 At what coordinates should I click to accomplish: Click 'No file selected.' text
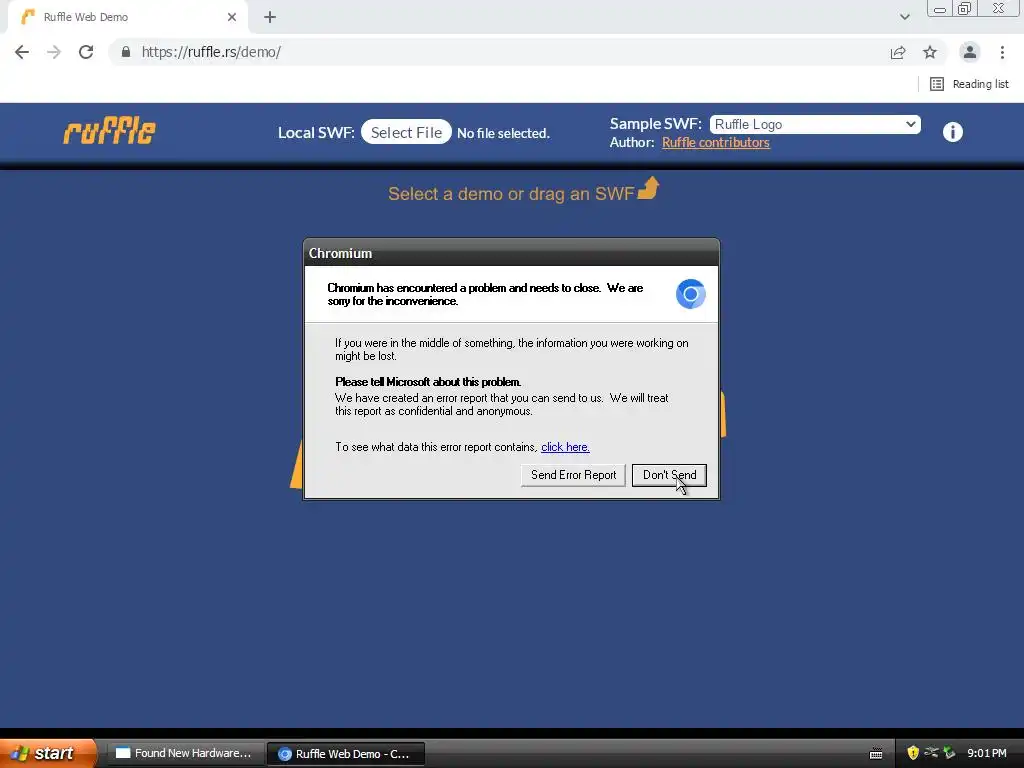[x=503, y=133]
